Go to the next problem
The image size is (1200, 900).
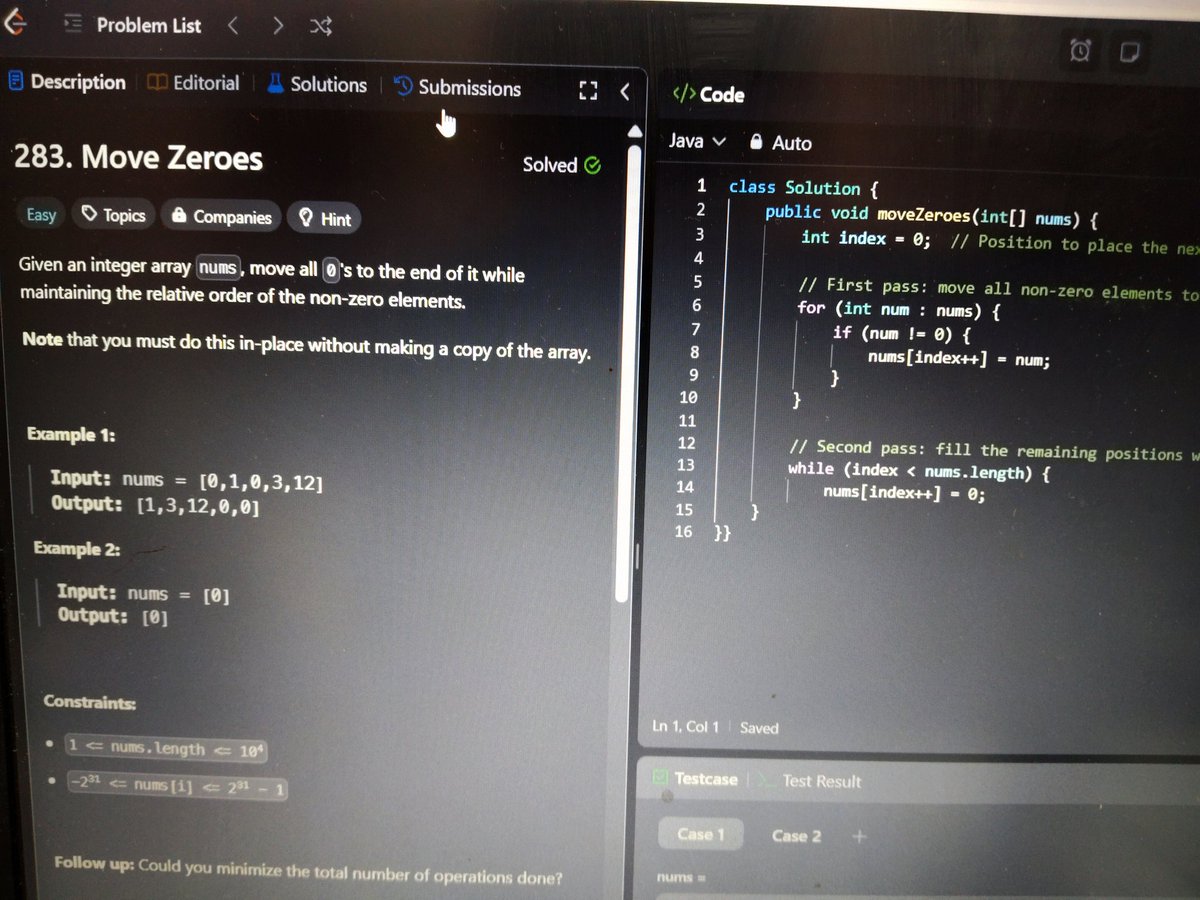pyautogui.click(x=278, y=25)
